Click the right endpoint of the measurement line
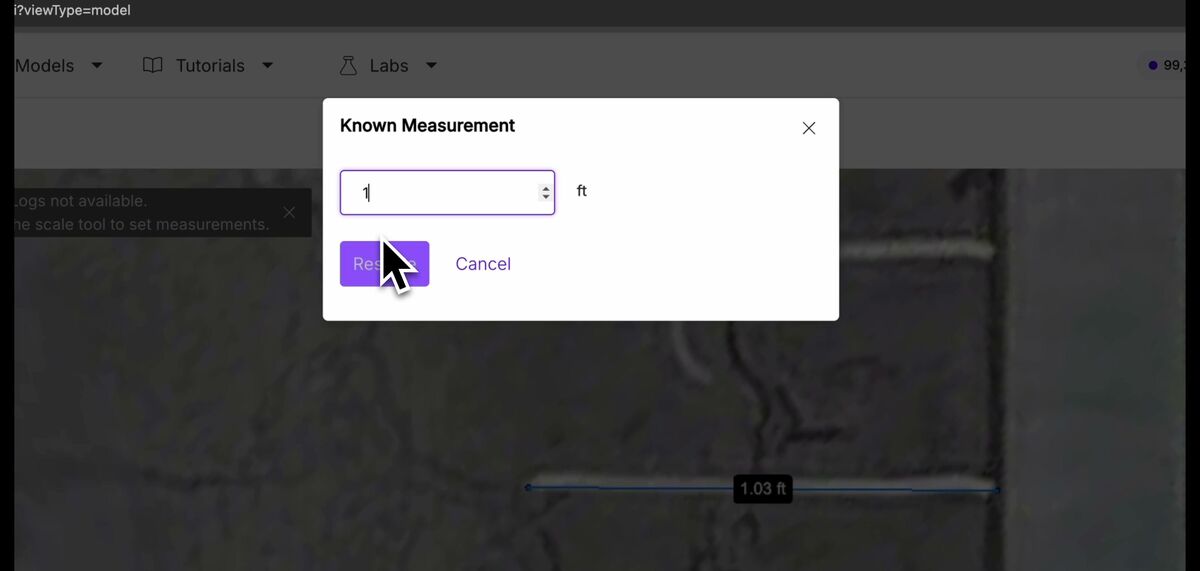 point(997,489)
